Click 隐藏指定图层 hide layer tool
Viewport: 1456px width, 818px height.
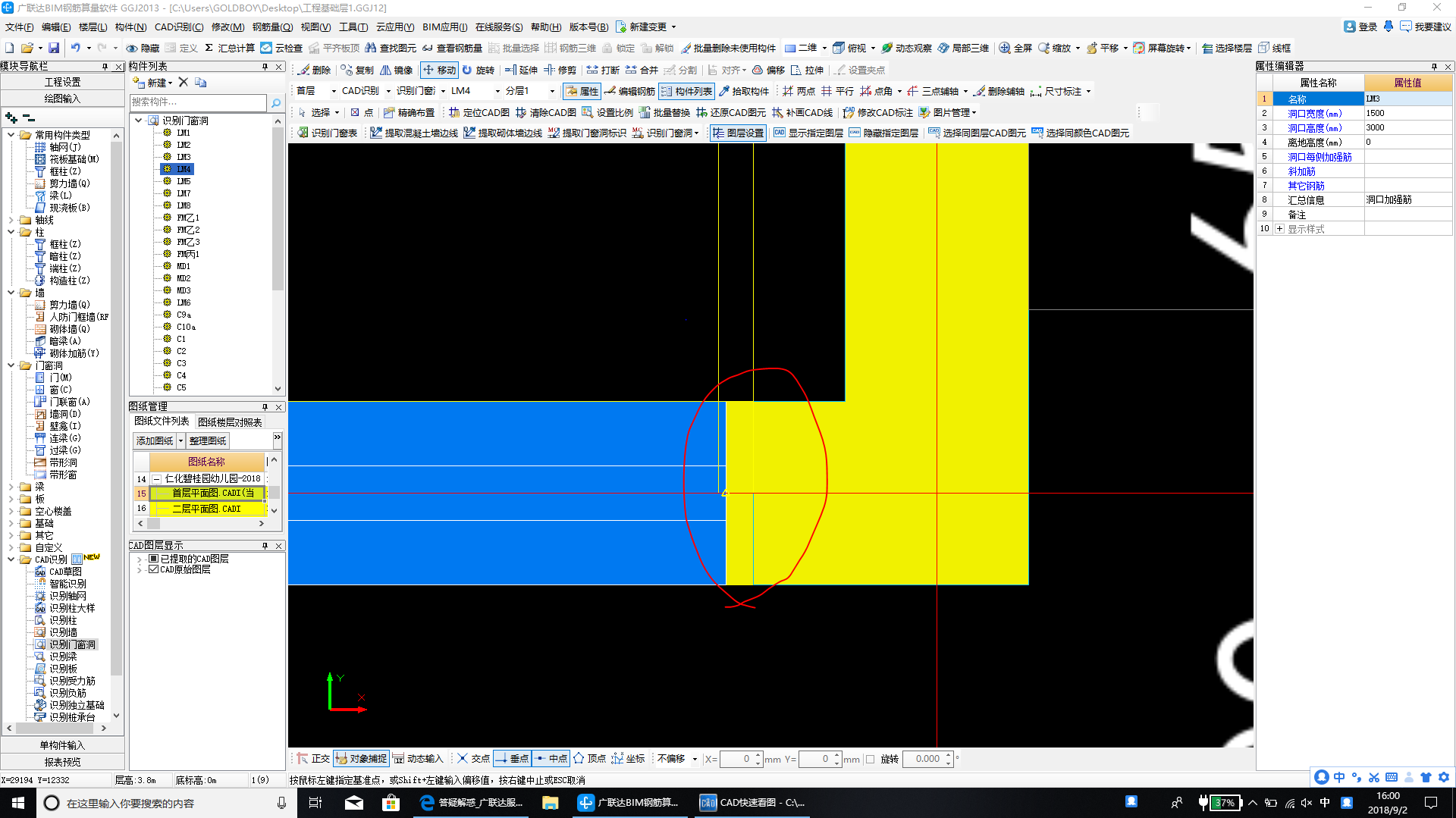(883, 133)
